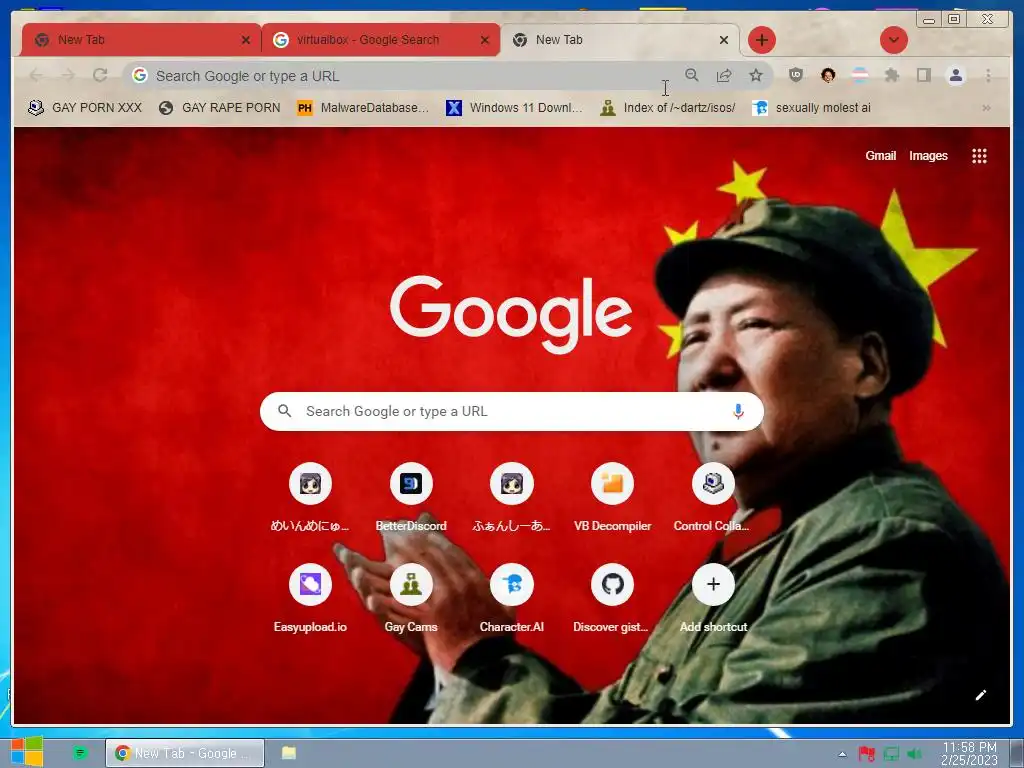Show hidden system tray icons
The width and height of the screenshot is (1024, 768).
[842, 754]
